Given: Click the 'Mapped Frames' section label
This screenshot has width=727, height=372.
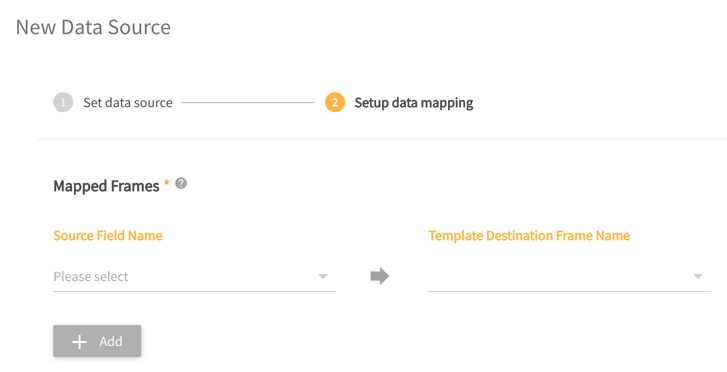Looking at the screenshot, I should (106, 186).
